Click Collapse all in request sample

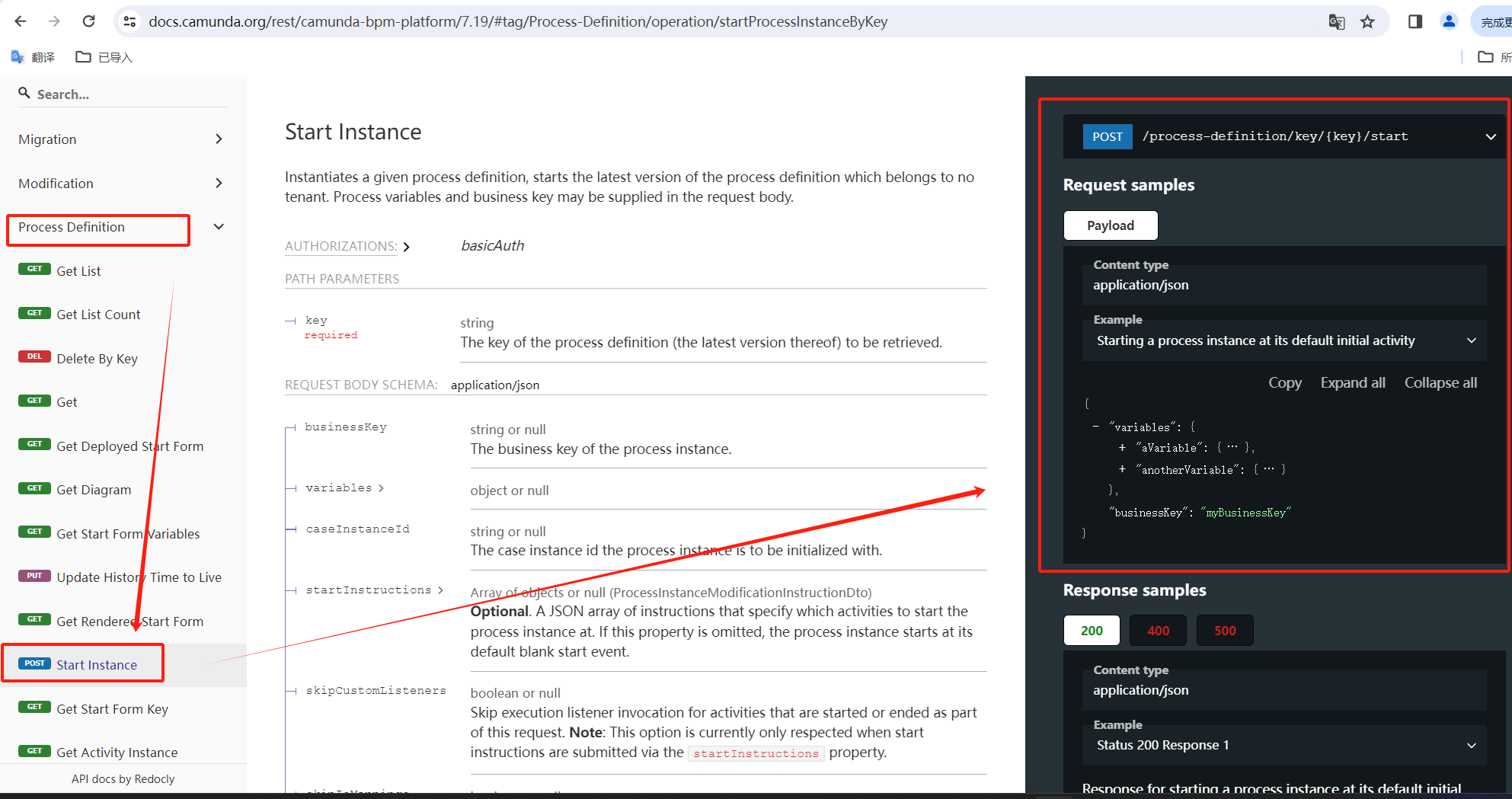click(x=1440, y=382)
